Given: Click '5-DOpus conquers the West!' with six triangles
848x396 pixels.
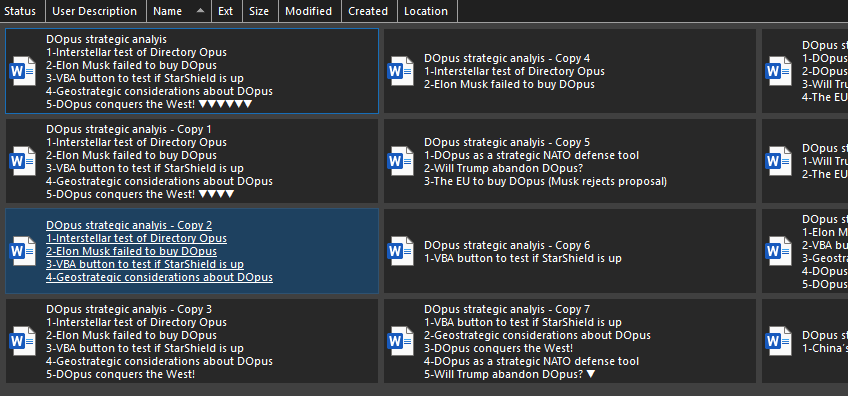Looking at the screenshot, I should coord(149,104).
